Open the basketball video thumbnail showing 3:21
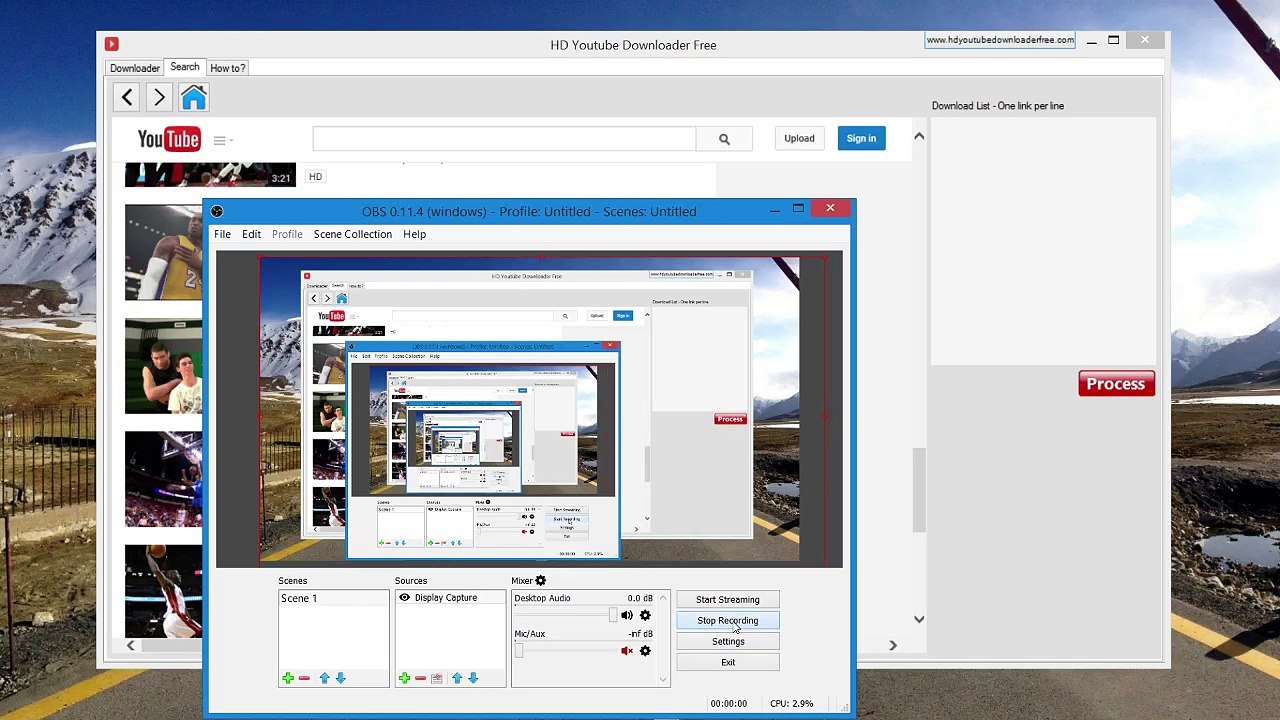The width and height of the screenshot is (1280, 720). pyautogui.click(x=210, y=175)
